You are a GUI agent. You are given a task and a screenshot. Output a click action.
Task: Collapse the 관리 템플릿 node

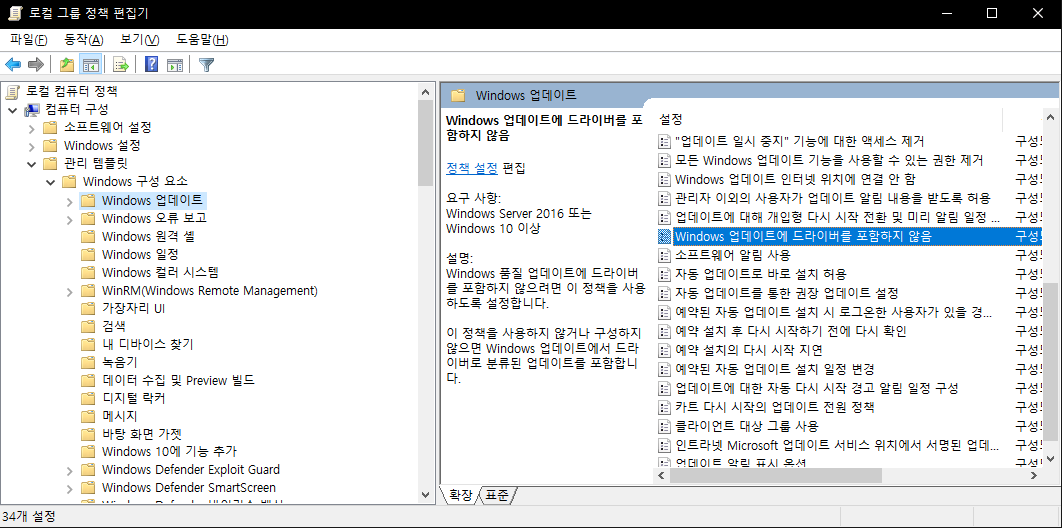(x=31, y=164)
